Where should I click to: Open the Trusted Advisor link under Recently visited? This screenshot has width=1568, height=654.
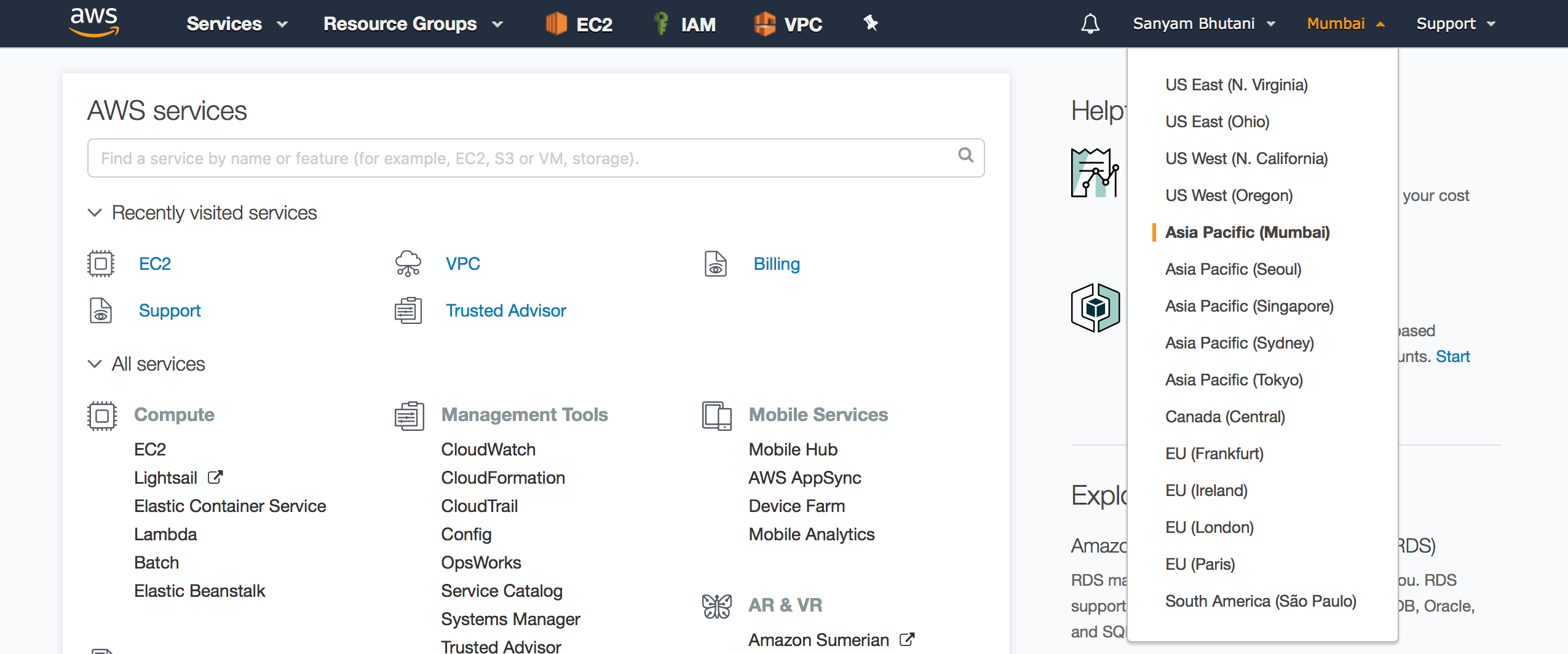coord(506,310)
